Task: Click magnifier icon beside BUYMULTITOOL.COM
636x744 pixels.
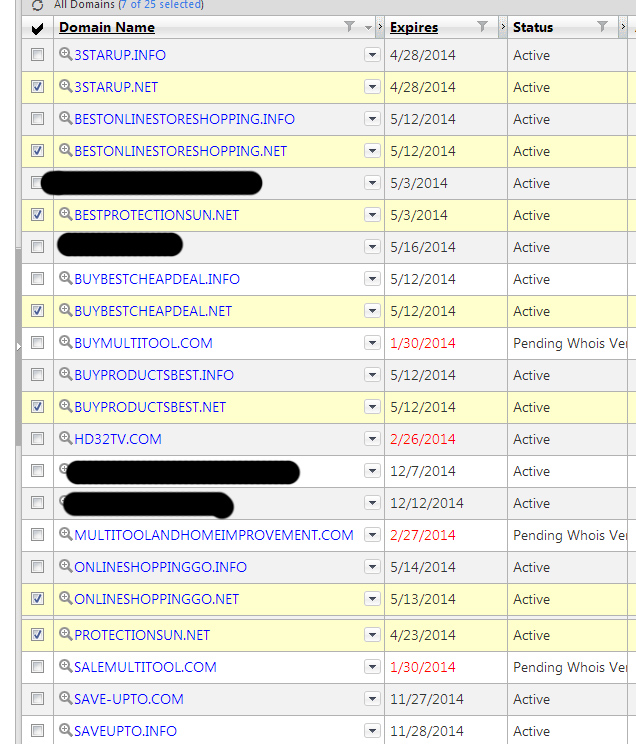Action: point(65,342)
